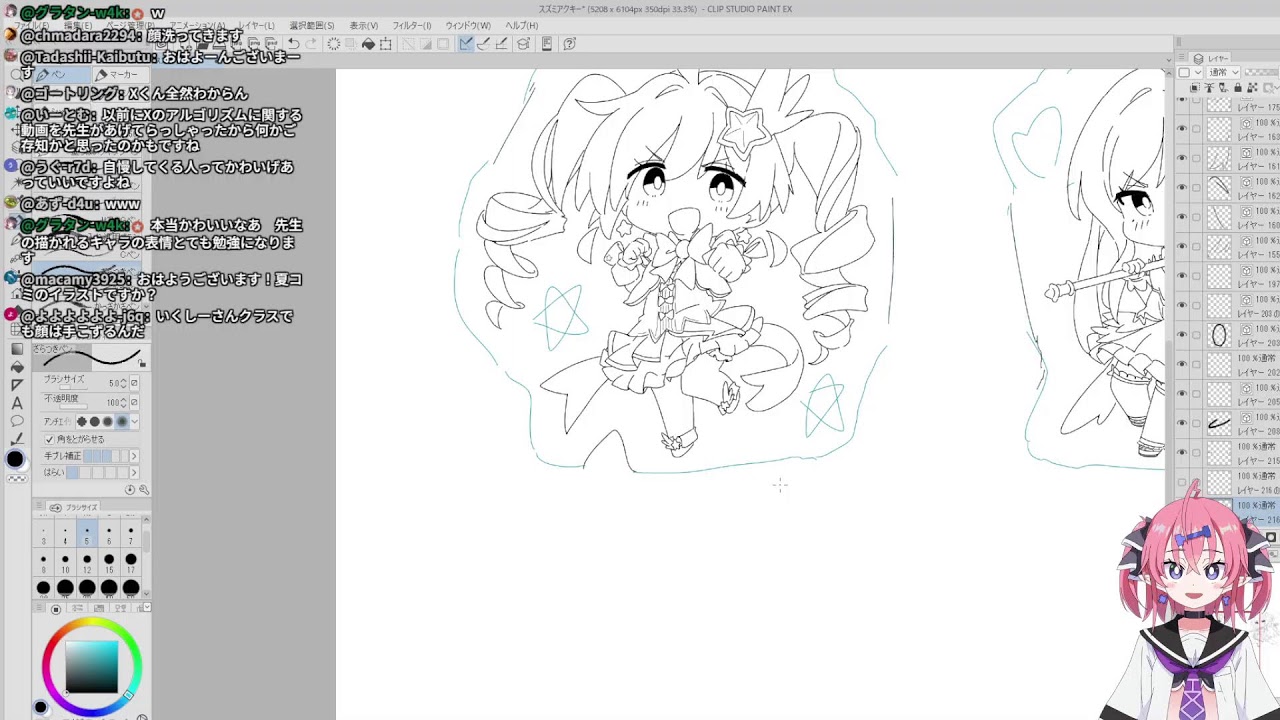1280x720 pixels.
Task: Click the smartphone connection icon in command bar
Action: coord(547,44)
